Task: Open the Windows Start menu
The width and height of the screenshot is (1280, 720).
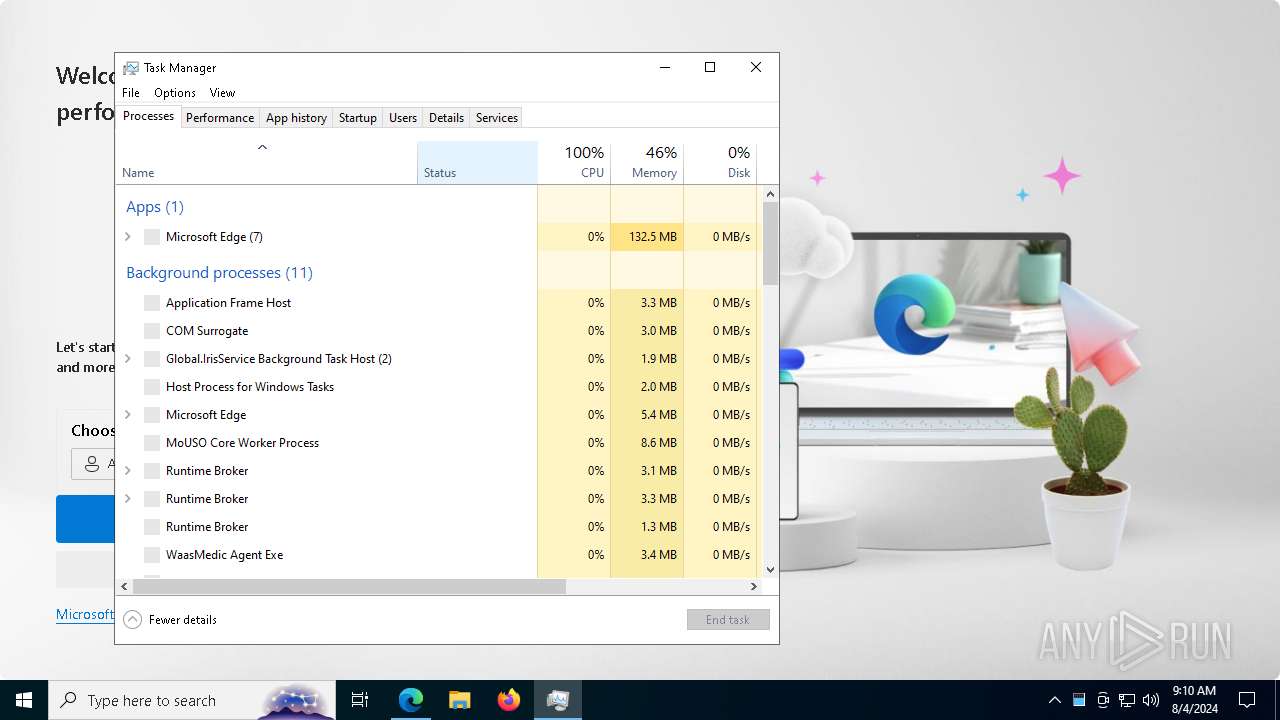Action: pyautogui.click(x=24, y=700)
